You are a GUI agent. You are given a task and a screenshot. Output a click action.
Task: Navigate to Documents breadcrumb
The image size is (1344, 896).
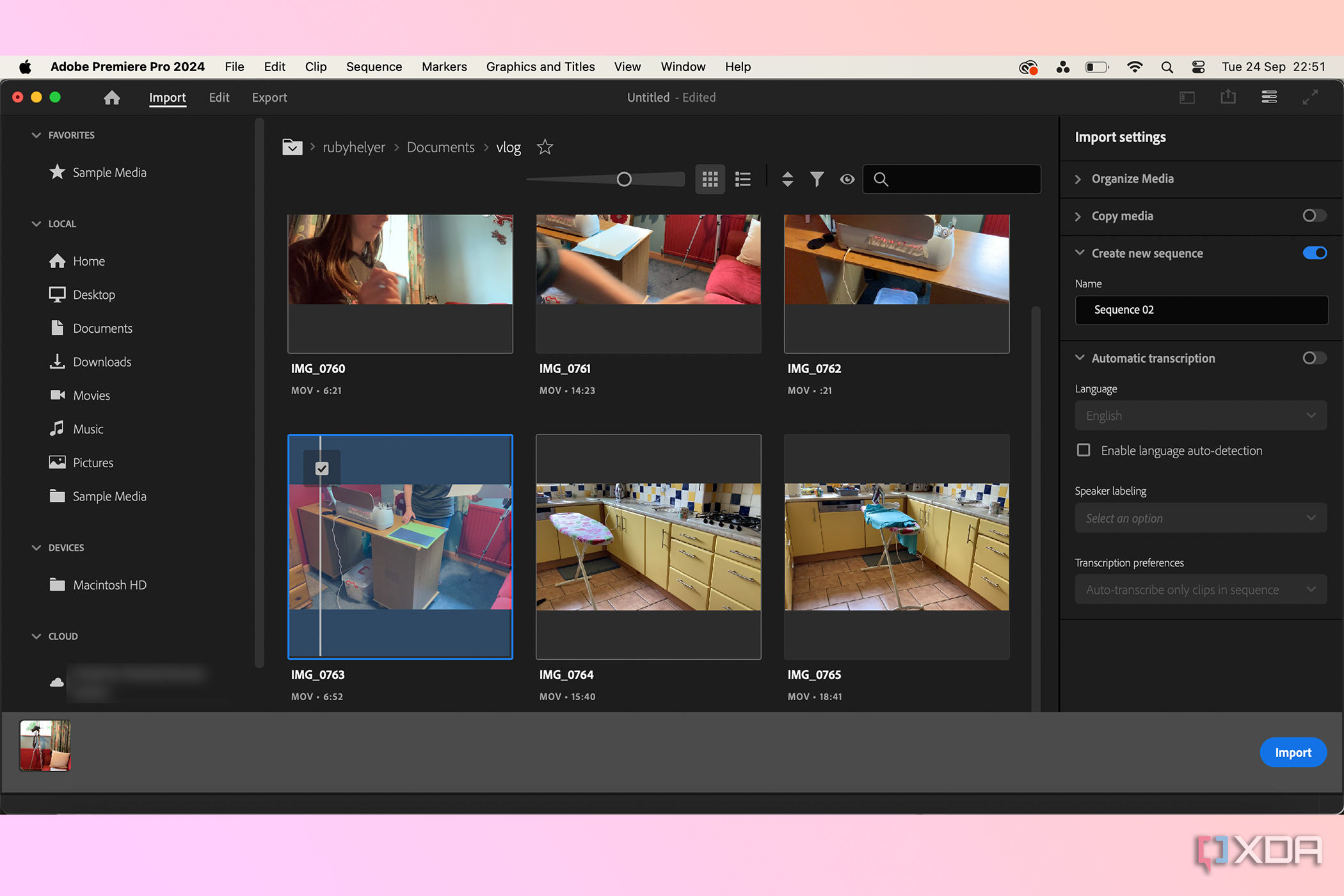tap(441, 147)
